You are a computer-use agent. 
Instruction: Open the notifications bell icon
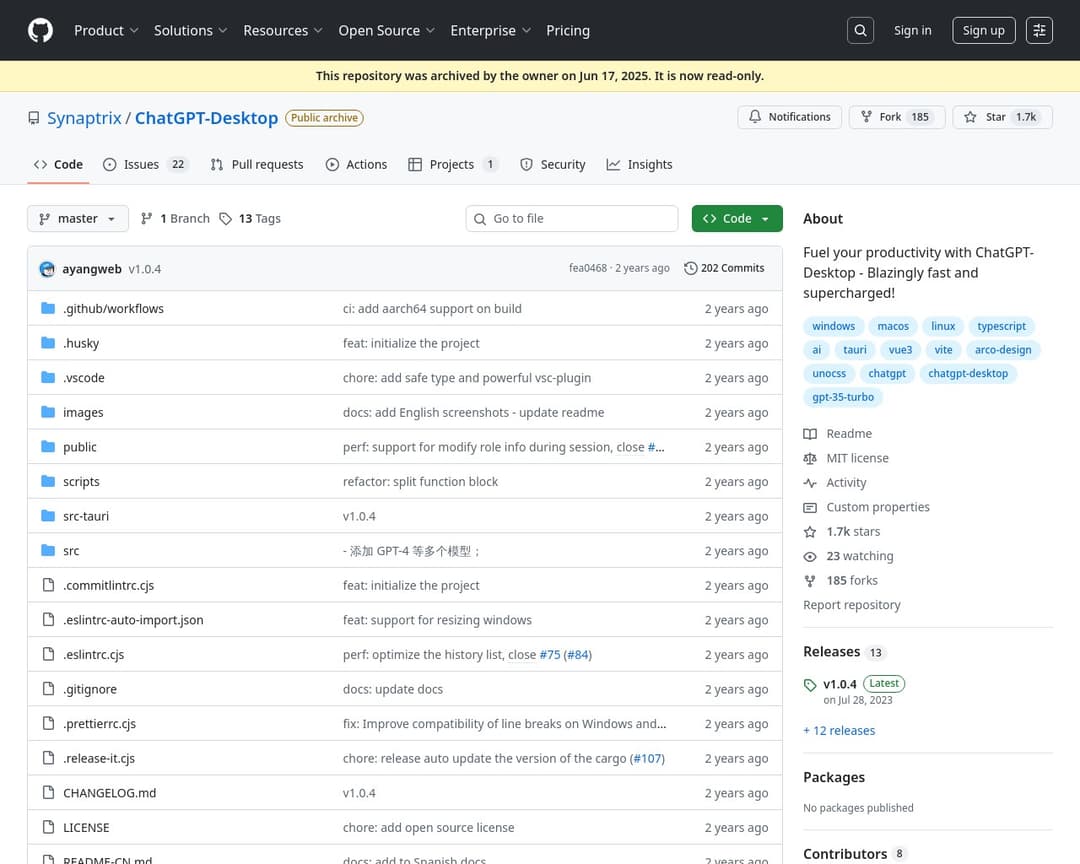[756, 117]
